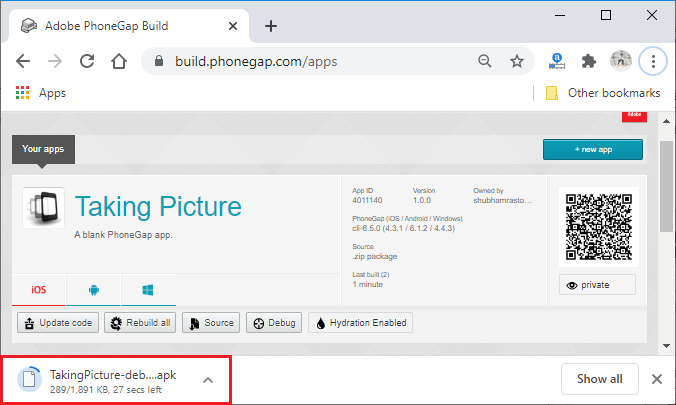Open the Chrome profile avatar

click(x=621, y=61)
